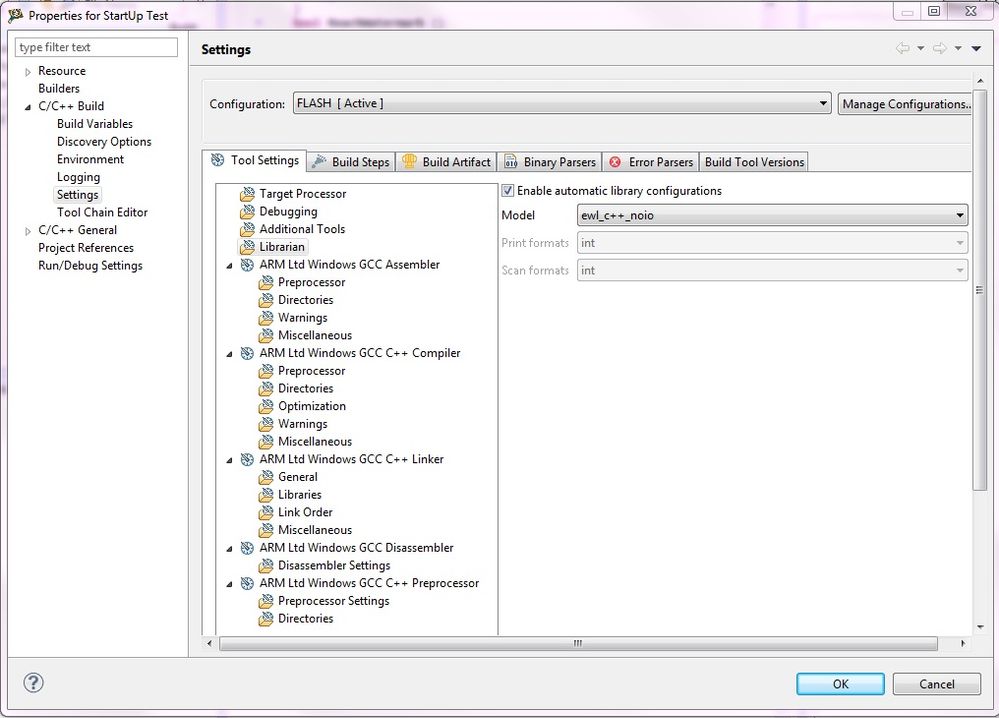
Task: Expand the C/C++ General node
Action: coord(27,231)
